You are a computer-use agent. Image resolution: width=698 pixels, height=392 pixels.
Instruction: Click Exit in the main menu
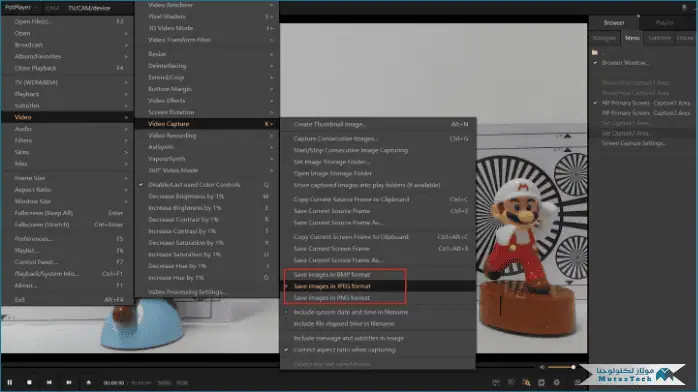tap(68, 299)
